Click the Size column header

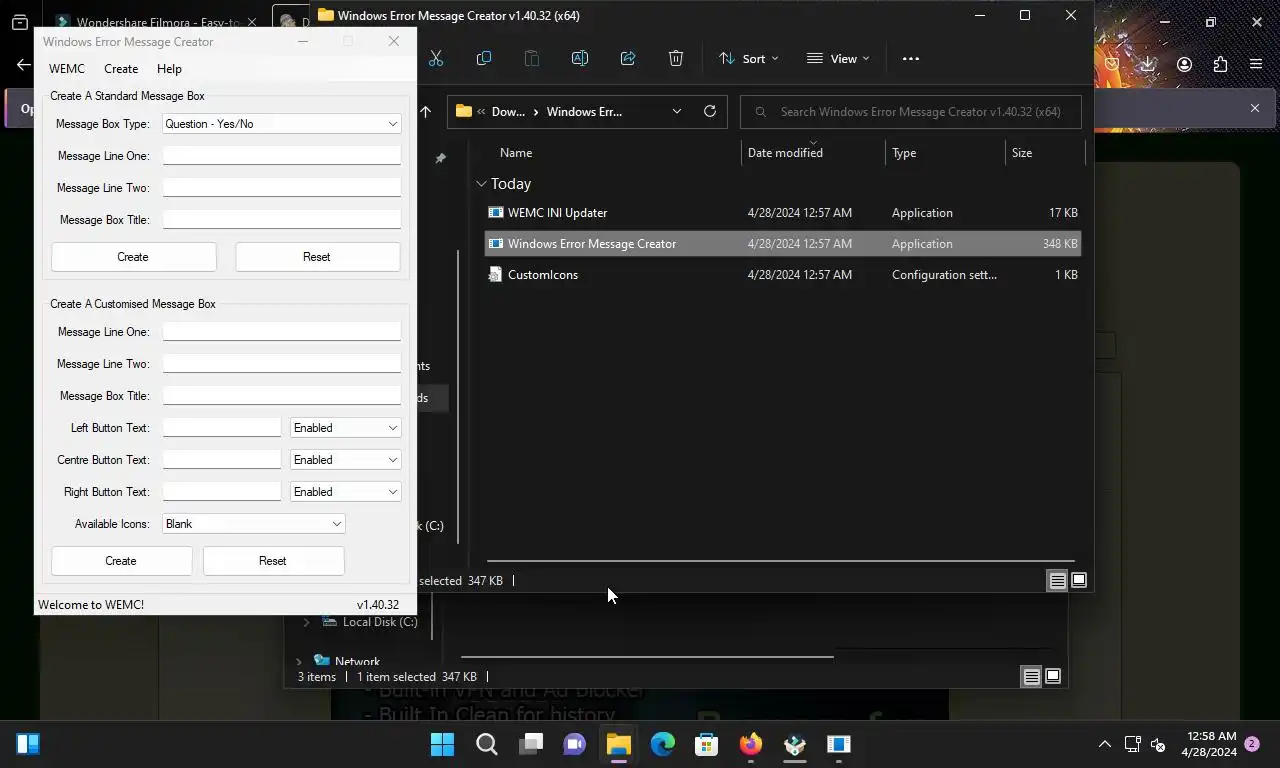(x=1022, y=153)
